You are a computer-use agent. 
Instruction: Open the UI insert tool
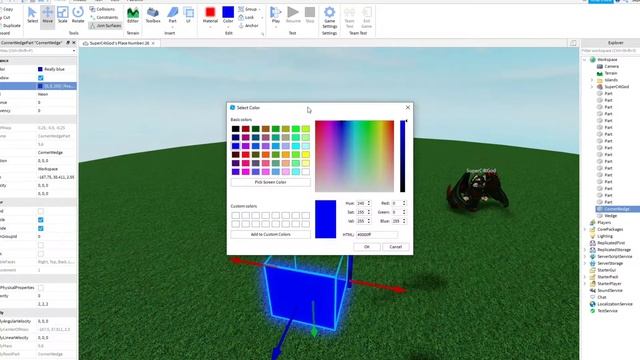coord(189,16)
